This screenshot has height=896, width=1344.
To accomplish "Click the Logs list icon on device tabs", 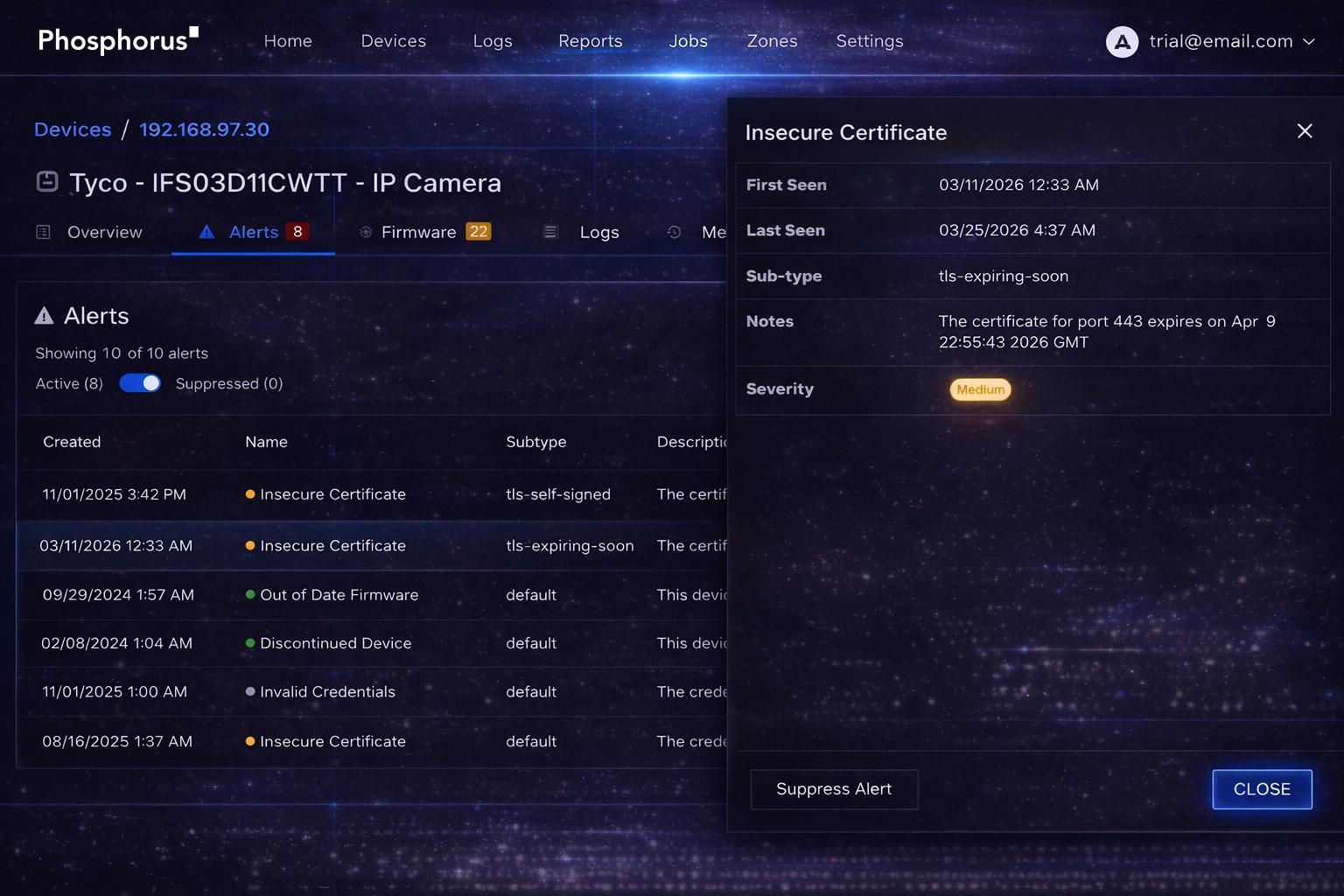I will coord(549,231).
